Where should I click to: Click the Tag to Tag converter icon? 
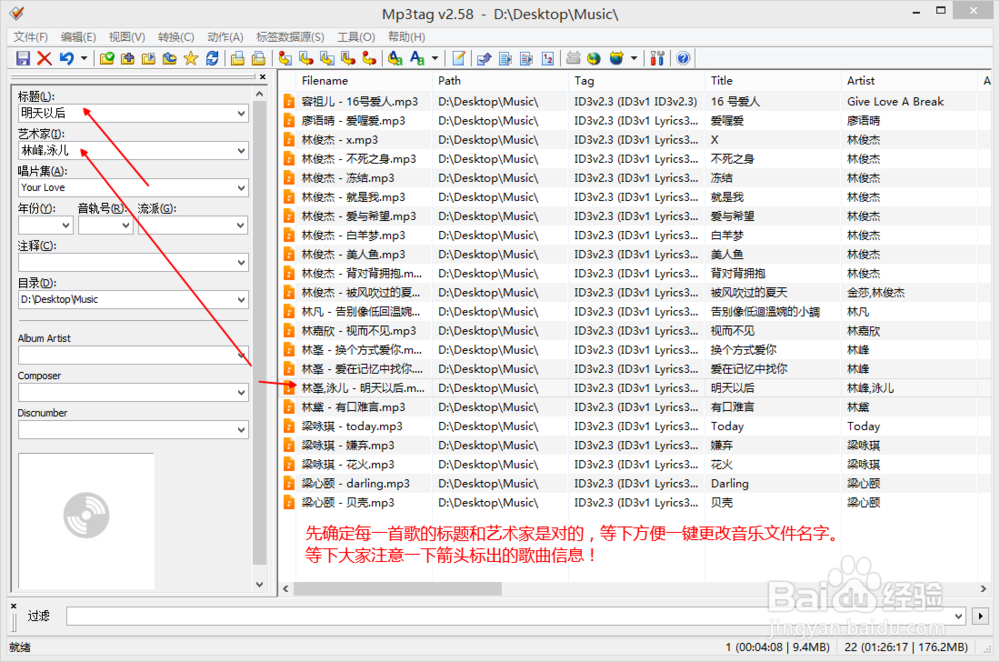[369, 59]
